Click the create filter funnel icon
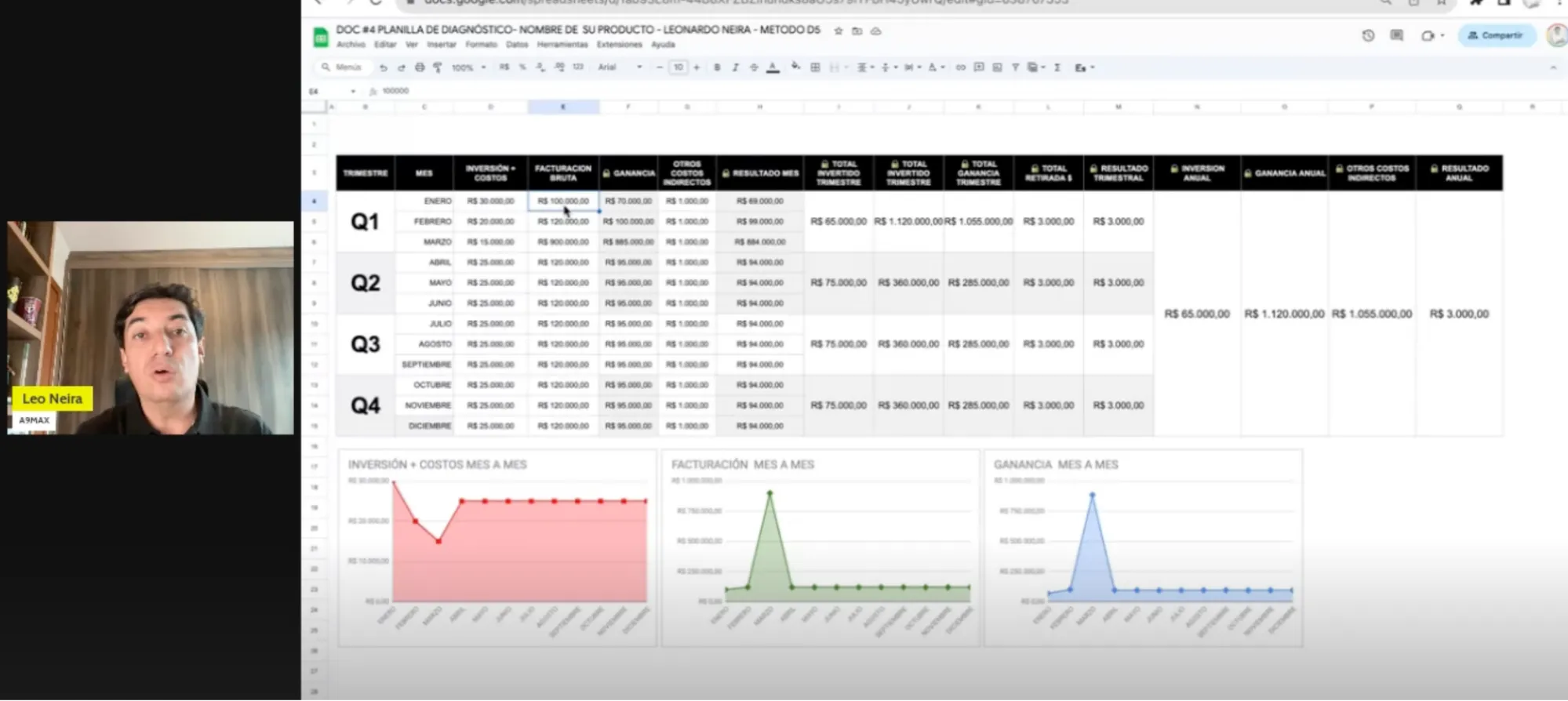The width and height of the screenshot is (1568, 701). pos(1015,67)
